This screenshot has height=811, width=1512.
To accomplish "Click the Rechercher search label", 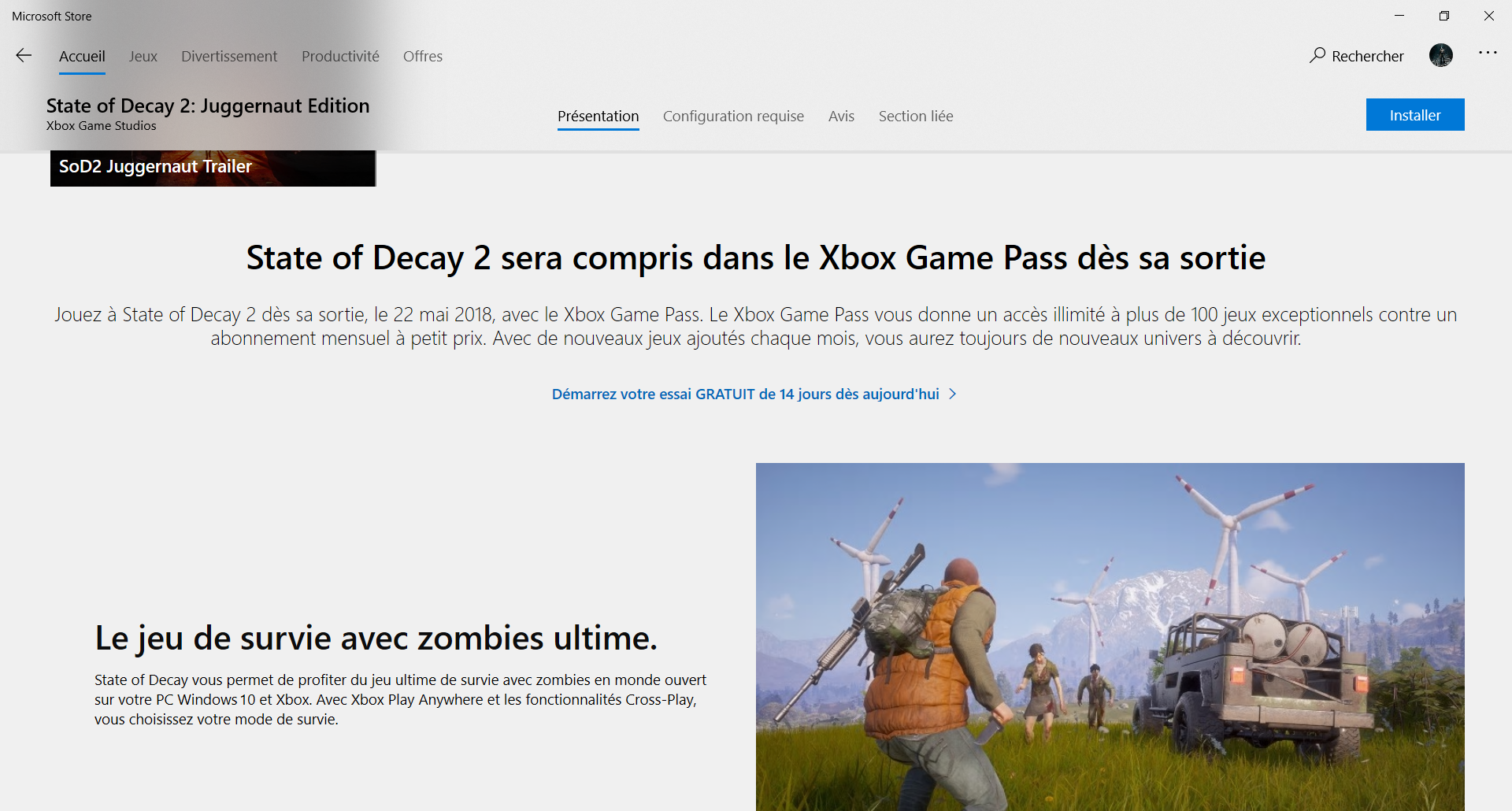I will click(x=1368, y=56).
